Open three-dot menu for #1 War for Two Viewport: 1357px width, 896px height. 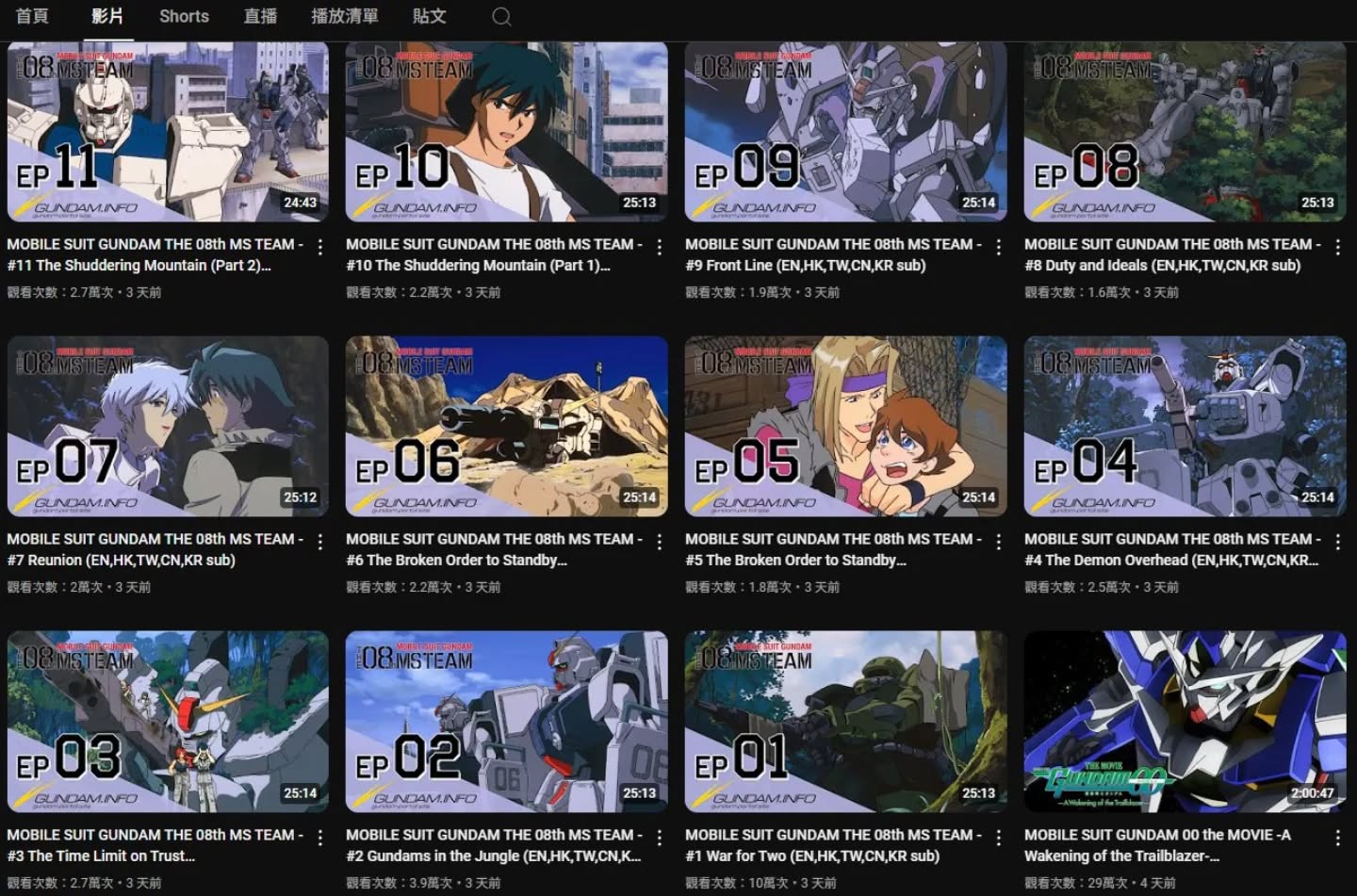click(x=999, y=838)
